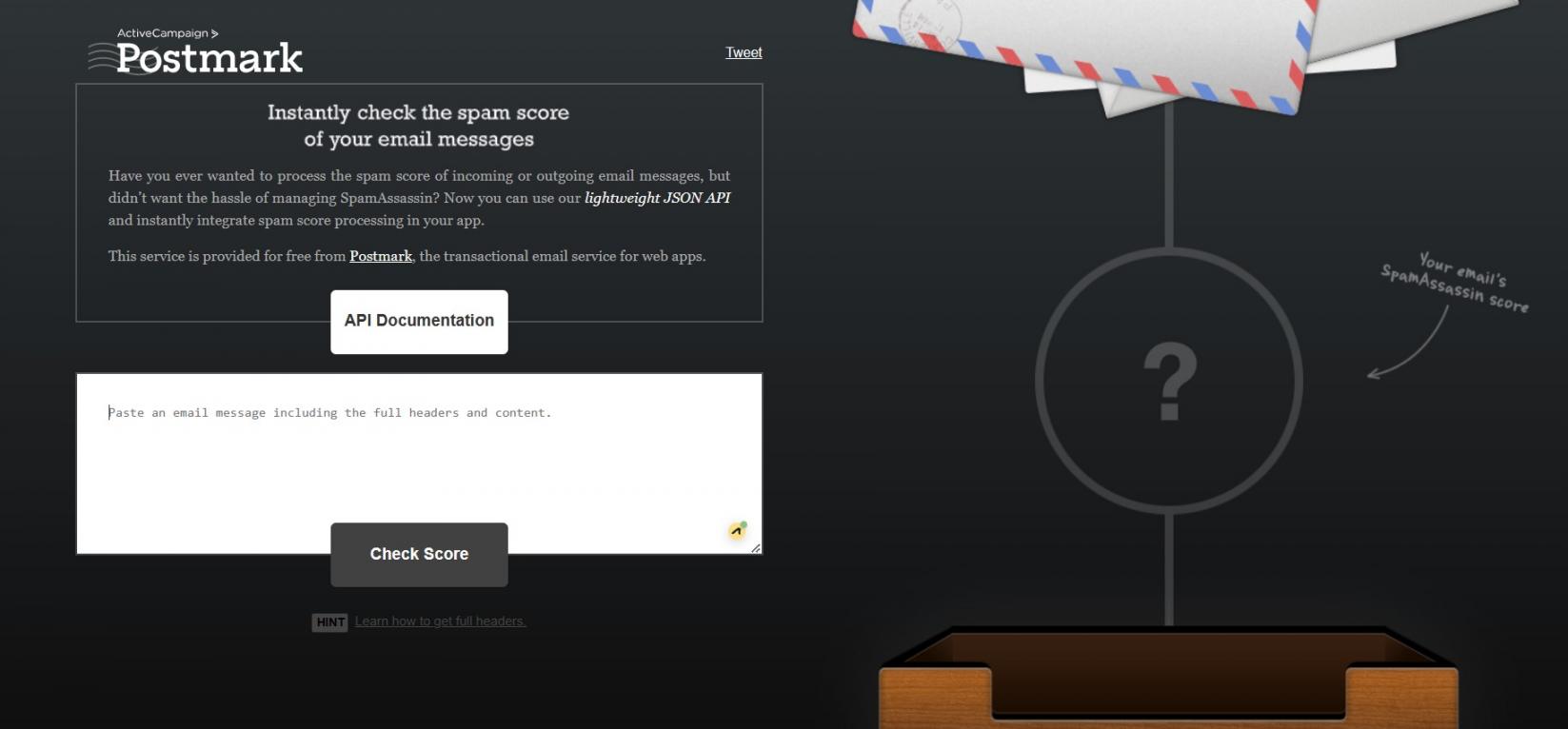The height and width of the screenshot is (729, 1568).
Task: Click the Check Score button
Action: click(419, 554)
